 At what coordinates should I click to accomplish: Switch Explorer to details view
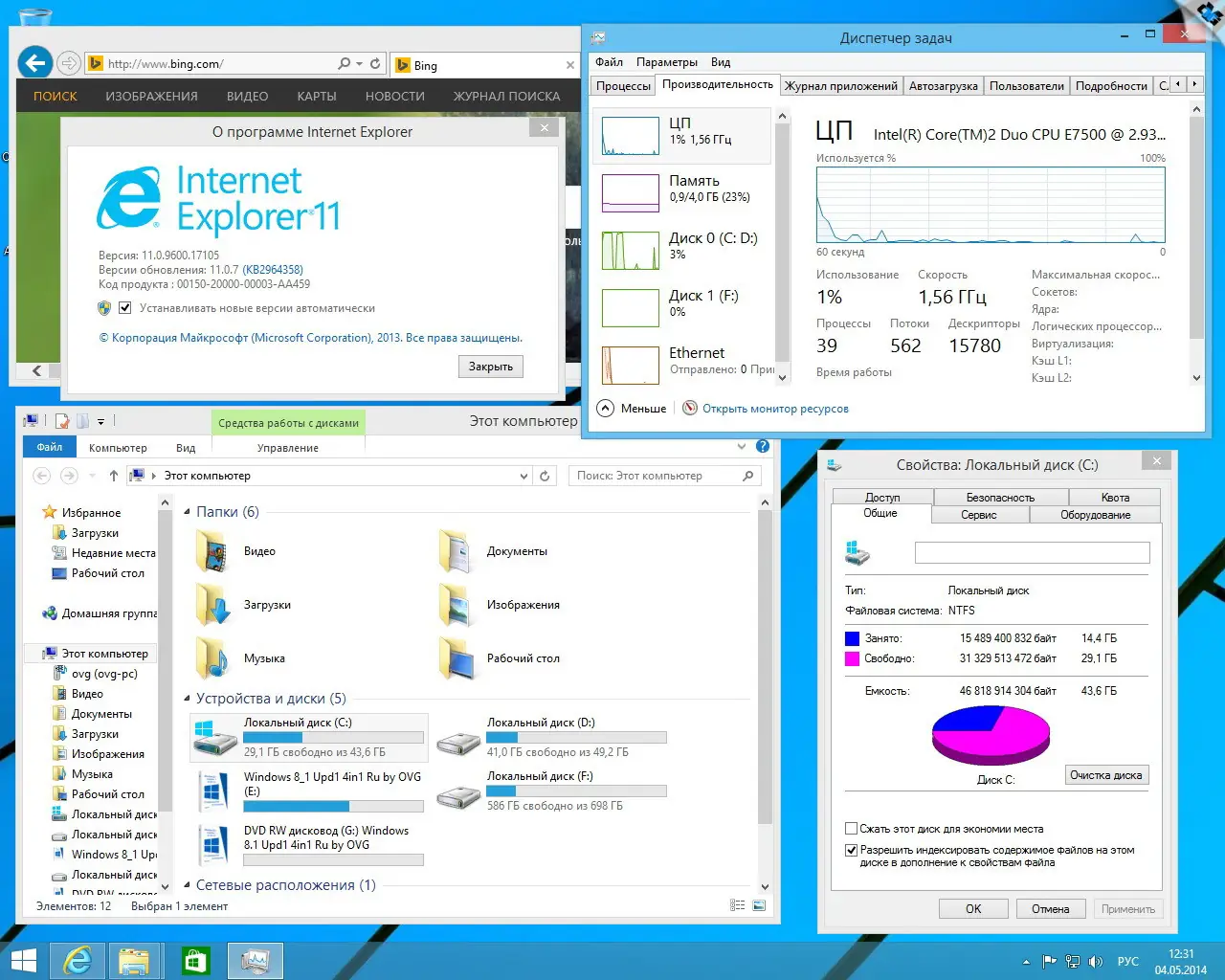click(x=737, y=905)
